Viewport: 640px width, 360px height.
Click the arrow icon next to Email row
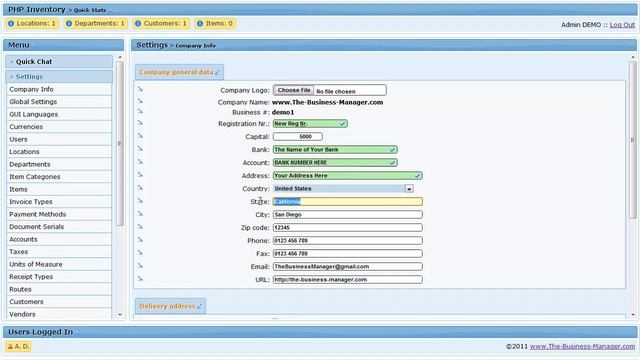point(140,266)
